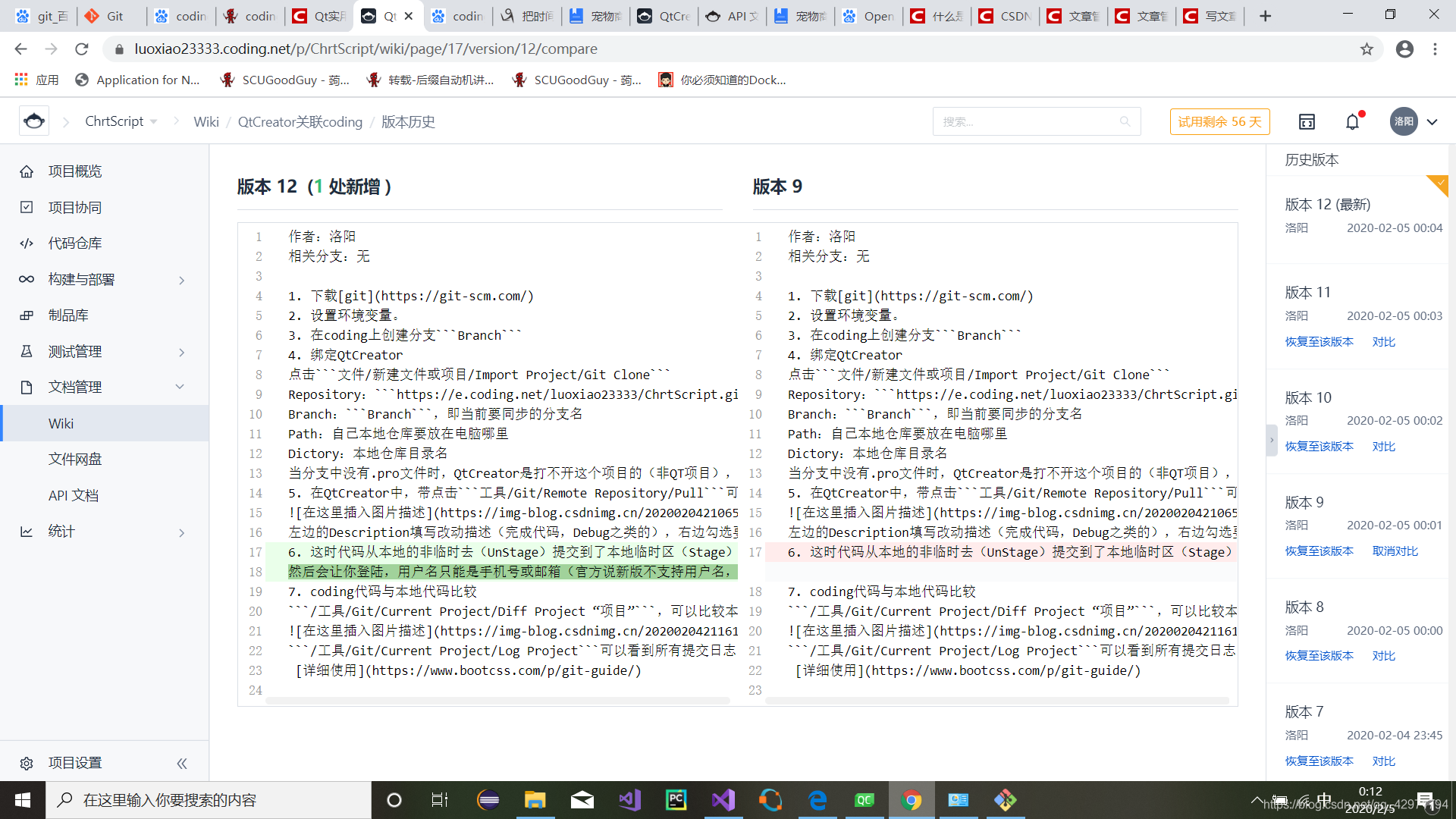This screenshot has width=1456, height=819.
Task: Expand 测试管理 submenu arrow
Action: pos(182,352)
